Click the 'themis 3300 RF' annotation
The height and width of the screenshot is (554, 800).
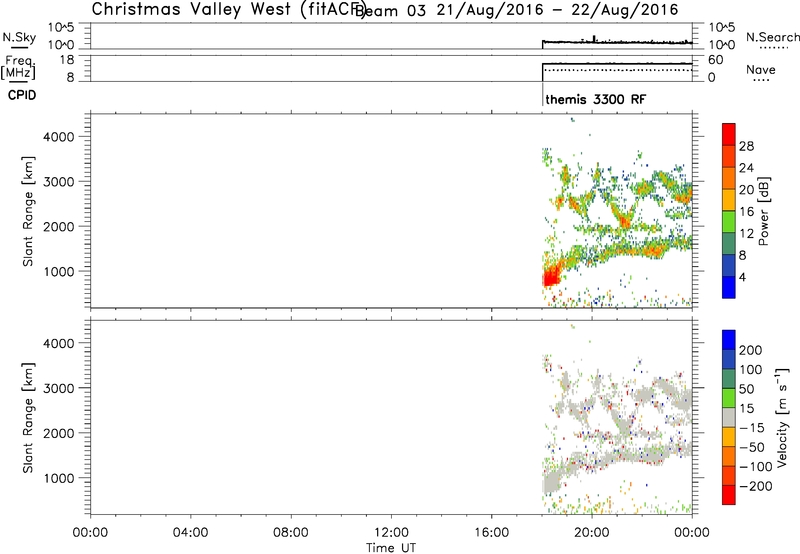coord(595,99)
